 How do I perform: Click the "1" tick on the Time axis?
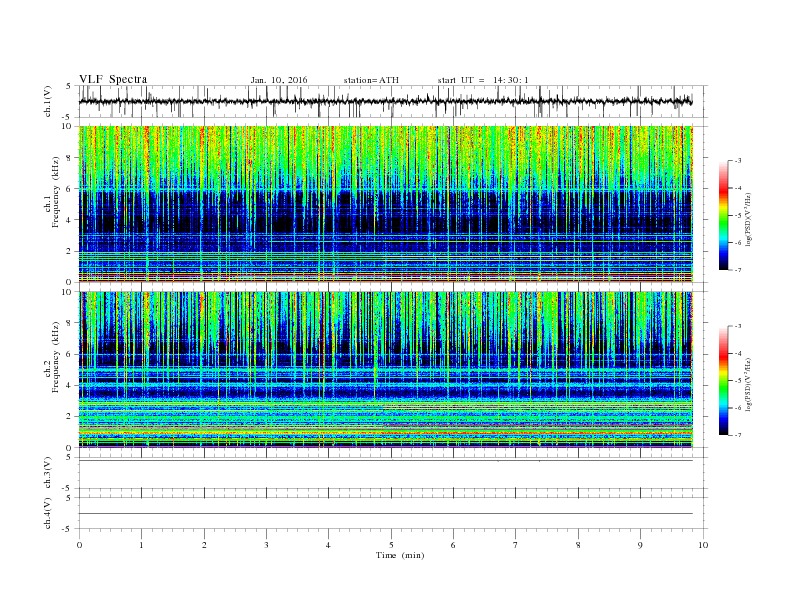coord(141,545)
